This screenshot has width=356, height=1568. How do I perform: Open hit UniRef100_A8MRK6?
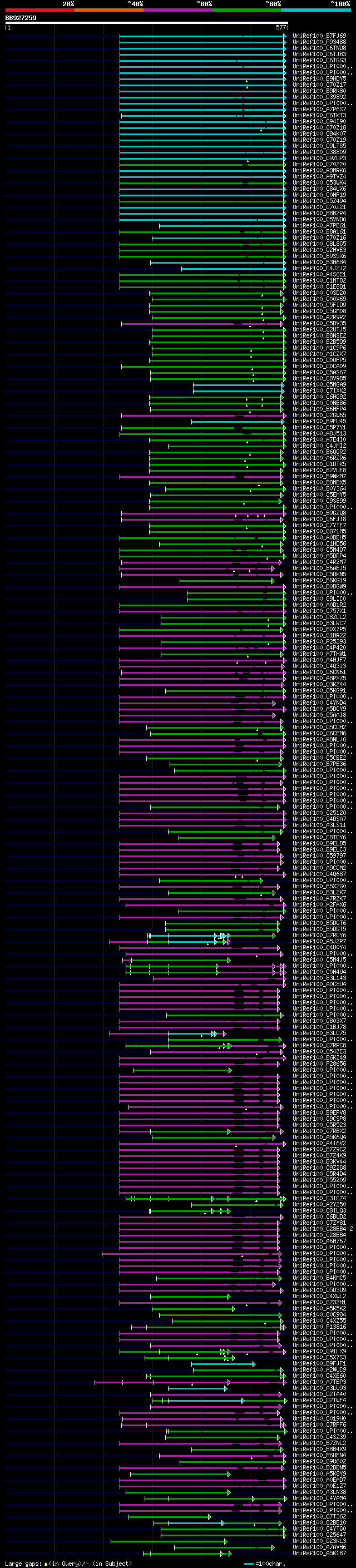[319, 170]
